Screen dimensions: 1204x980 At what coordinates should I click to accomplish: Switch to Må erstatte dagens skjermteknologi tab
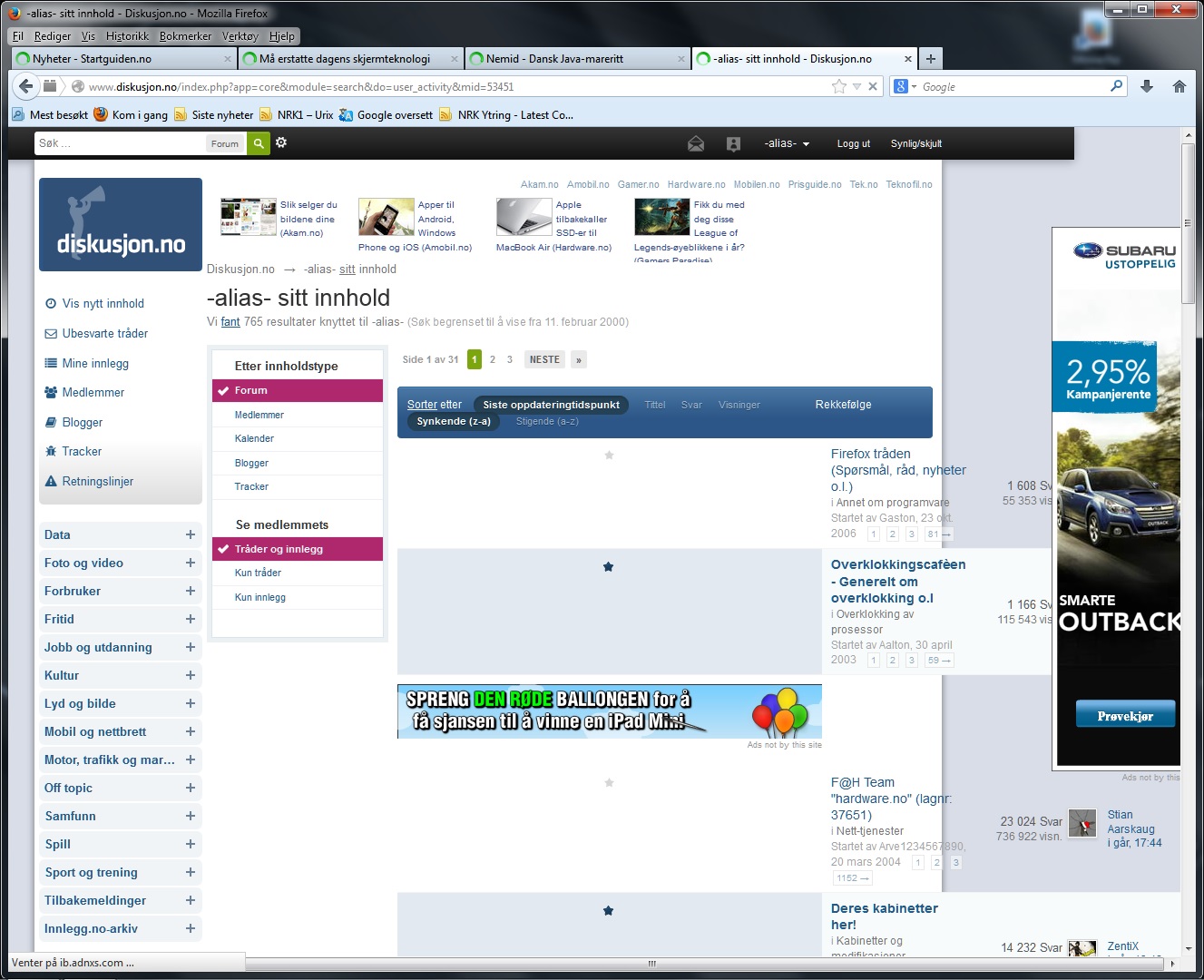351,59
